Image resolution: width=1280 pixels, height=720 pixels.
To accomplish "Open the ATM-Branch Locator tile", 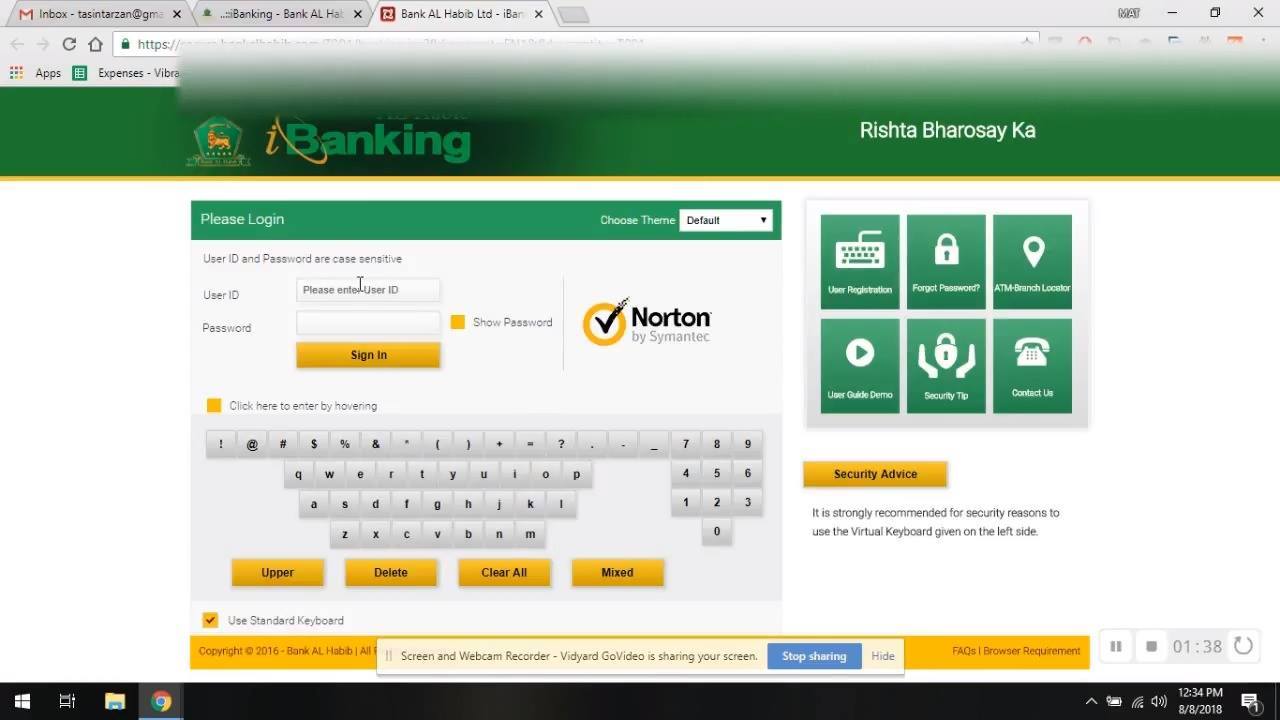I will click(1032, 262).
